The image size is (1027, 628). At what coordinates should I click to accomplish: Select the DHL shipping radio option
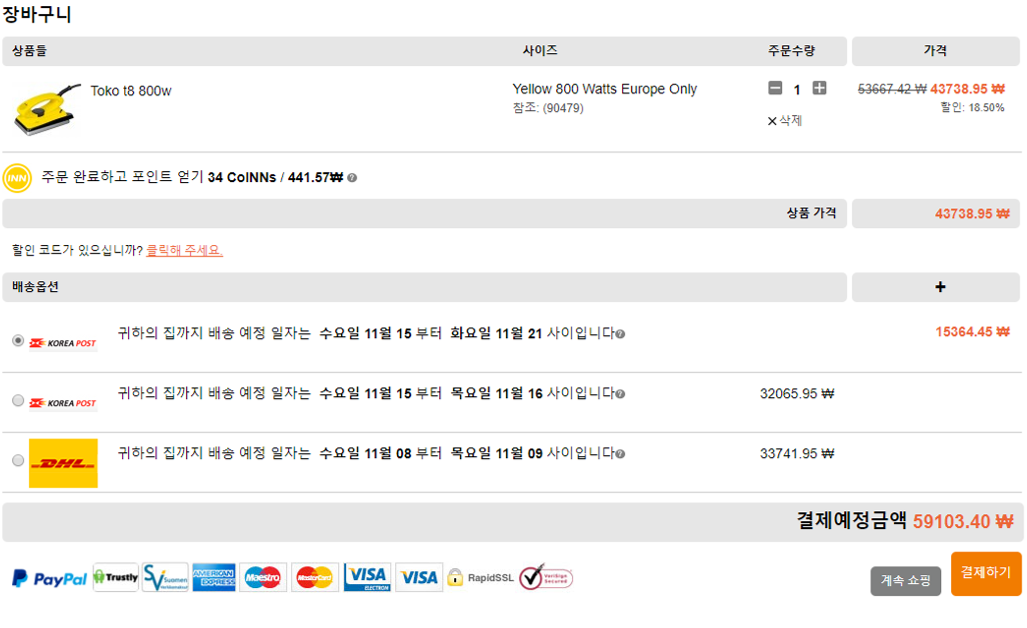(18, 460)
